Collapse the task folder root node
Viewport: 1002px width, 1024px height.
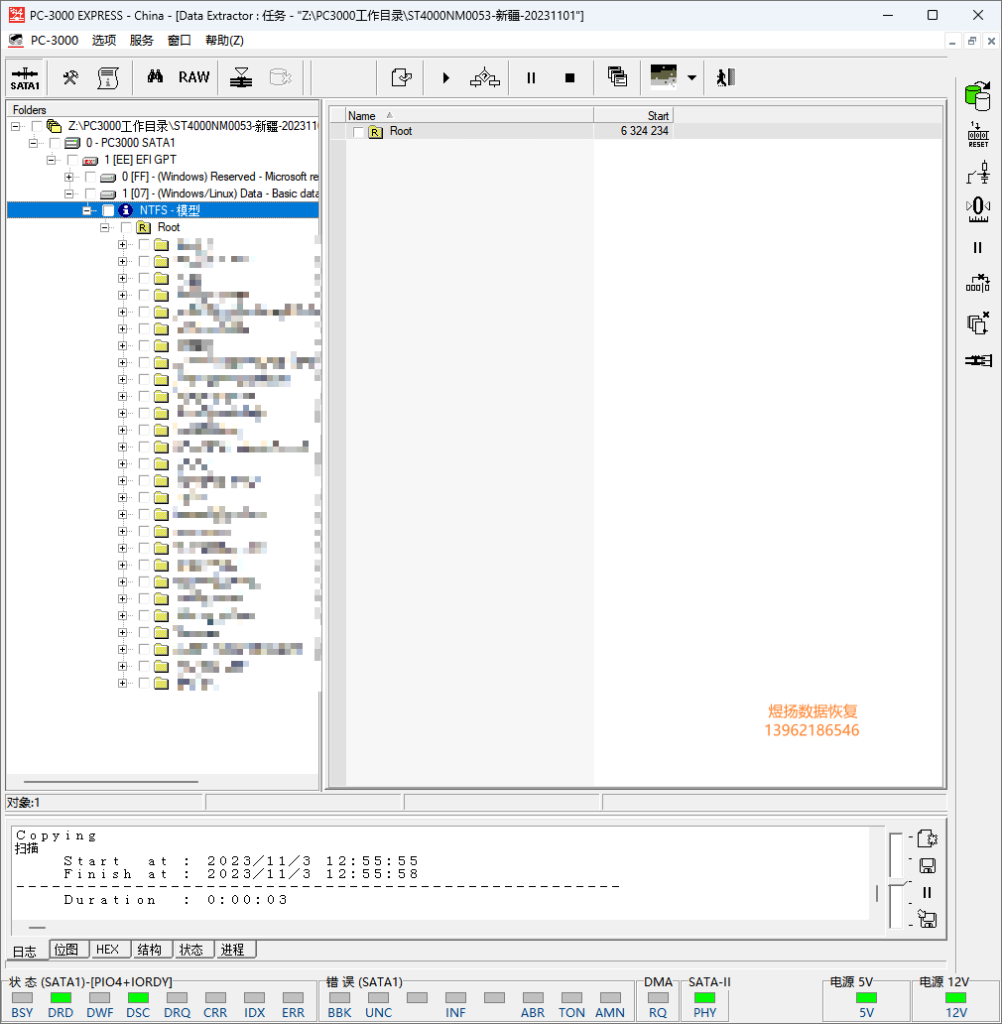point(15,126)
